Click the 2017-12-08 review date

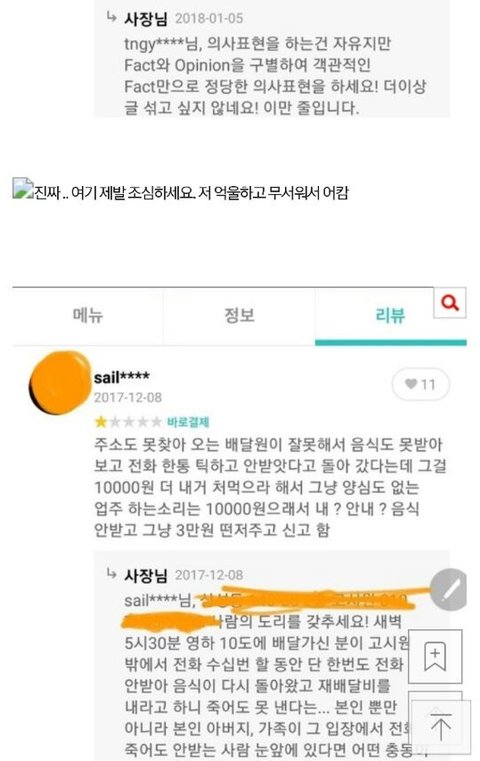tap(128, 397)
